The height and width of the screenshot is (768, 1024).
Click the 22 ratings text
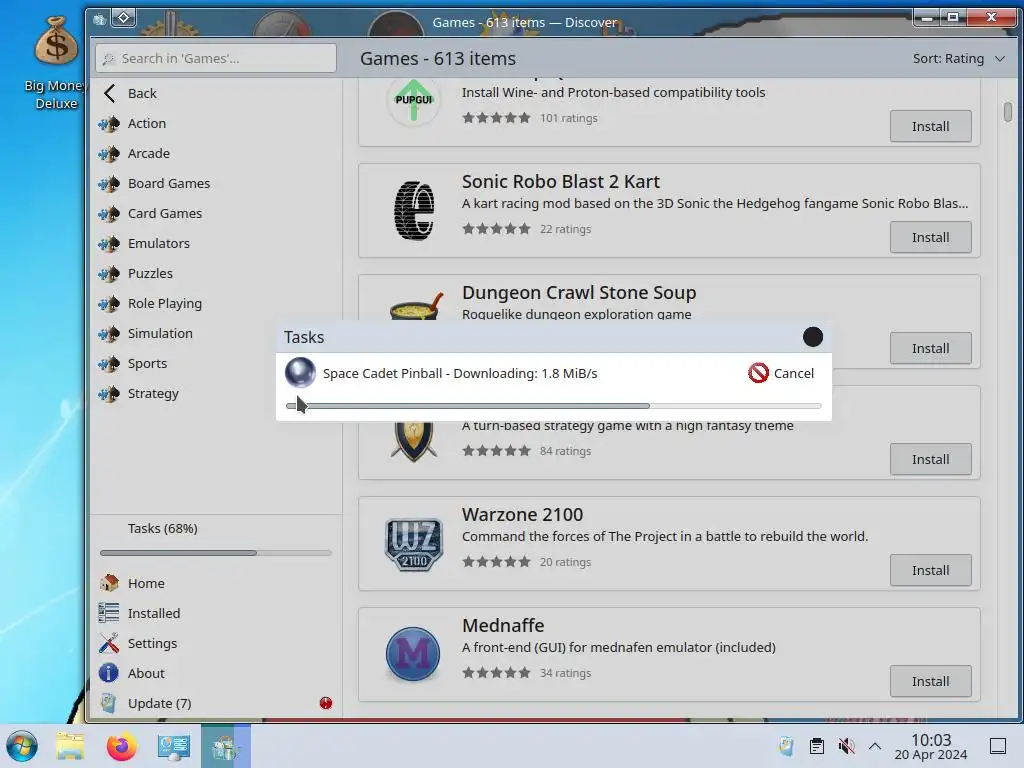coord(566,229)
